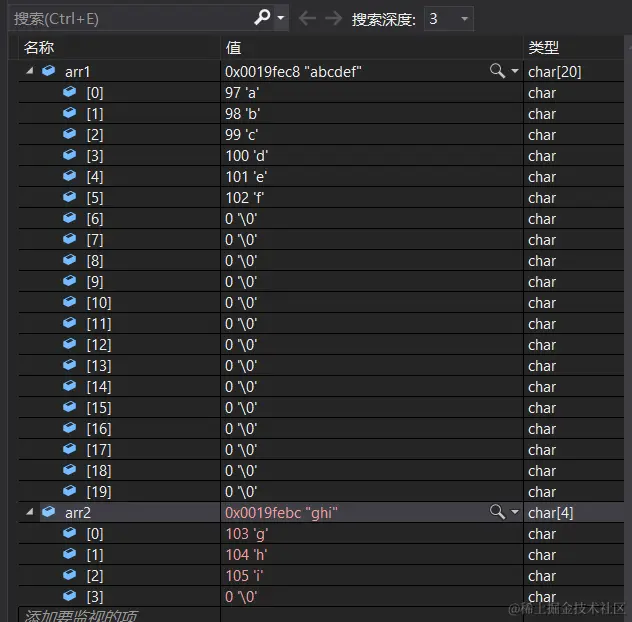The width and height of the screenshot is (632, 622).
Task: Click the 名称 column header
Action: 119,48
